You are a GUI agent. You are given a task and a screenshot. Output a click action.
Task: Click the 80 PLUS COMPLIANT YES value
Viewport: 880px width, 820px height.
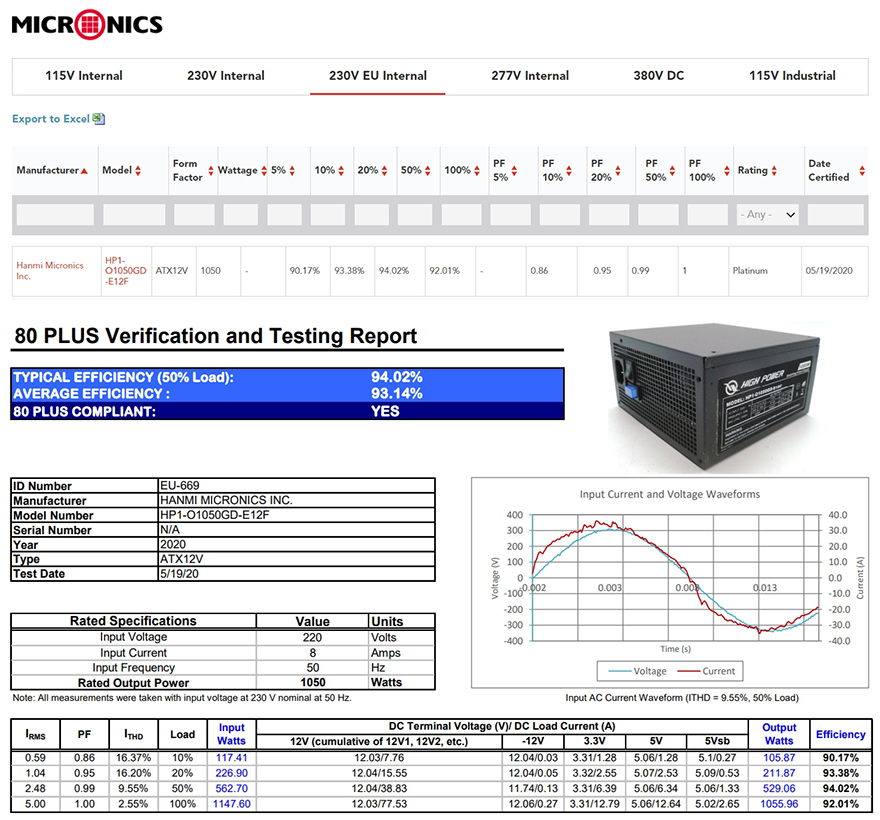click(x=385, y=411)
